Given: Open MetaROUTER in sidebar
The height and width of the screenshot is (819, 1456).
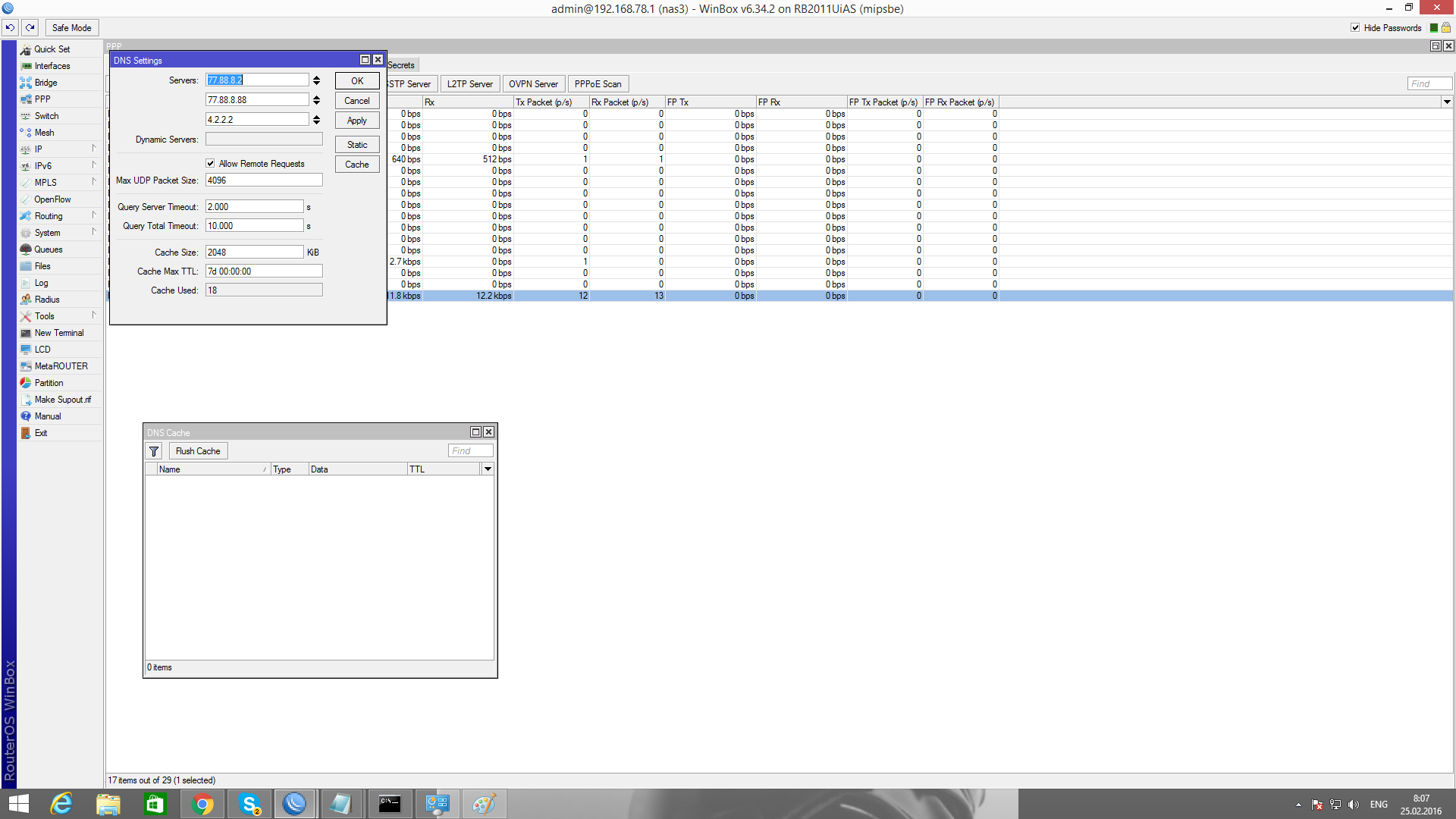Looking at the screenshot, I should click(61, 366).
